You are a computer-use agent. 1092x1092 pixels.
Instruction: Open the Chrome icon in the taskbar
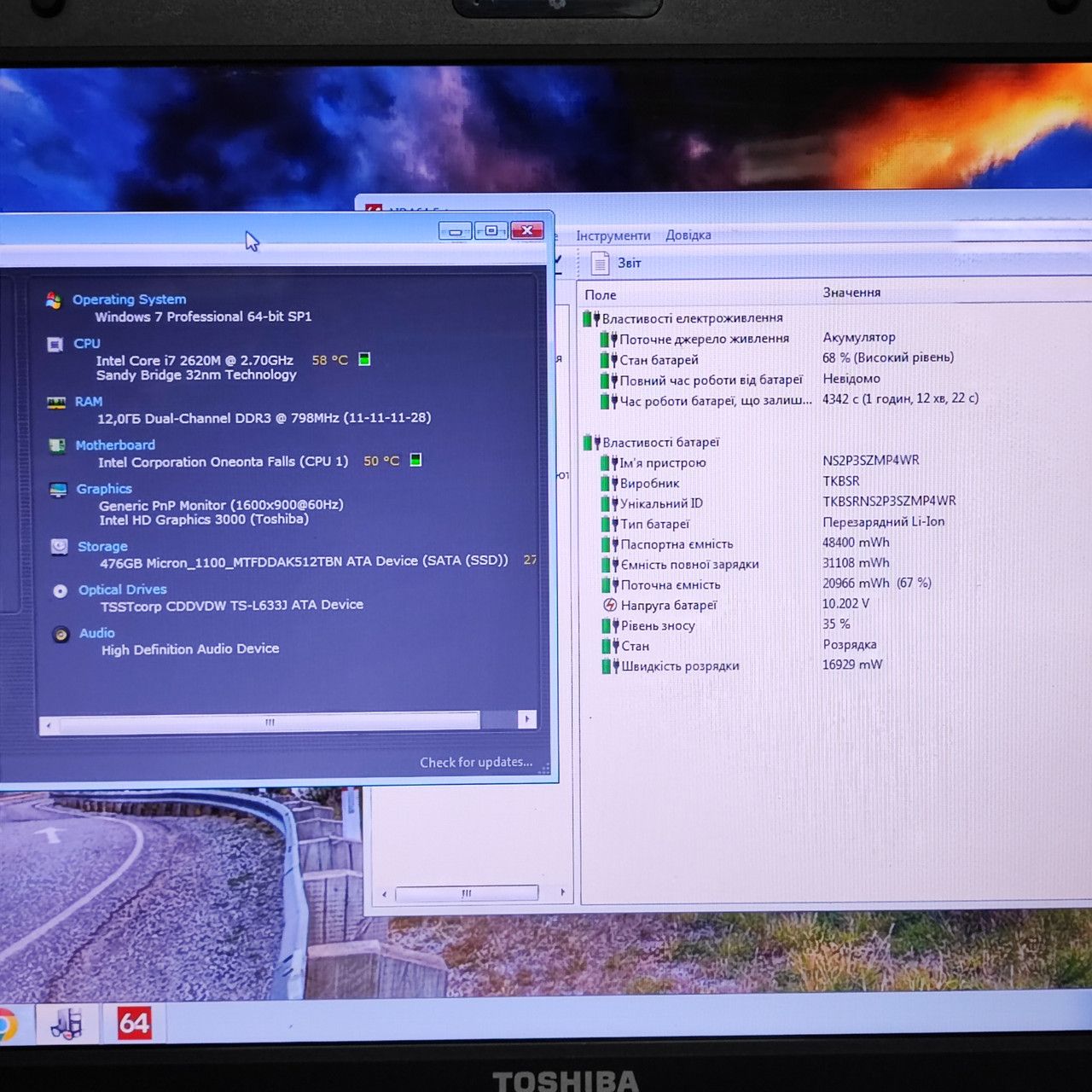pos(7,1024)
